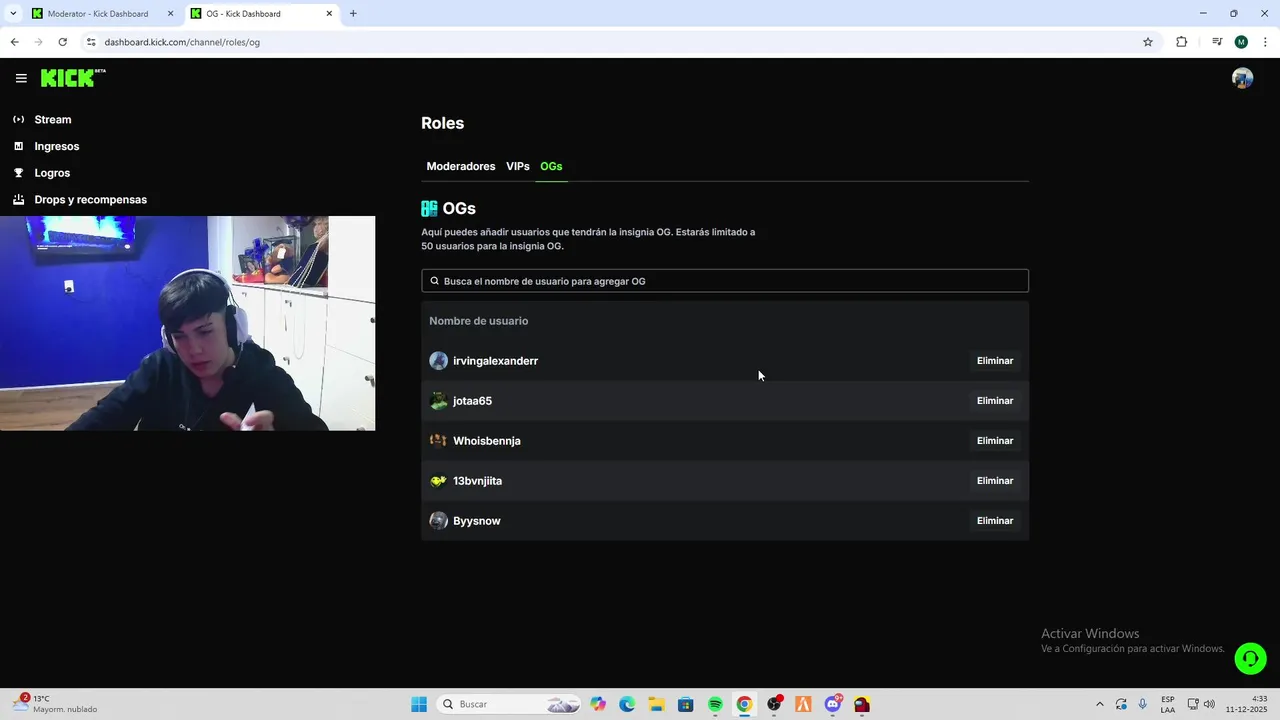Open the Chrome three-dot menu
The height and width of the screenshot is (720, 1280).
pos(1265,42)
